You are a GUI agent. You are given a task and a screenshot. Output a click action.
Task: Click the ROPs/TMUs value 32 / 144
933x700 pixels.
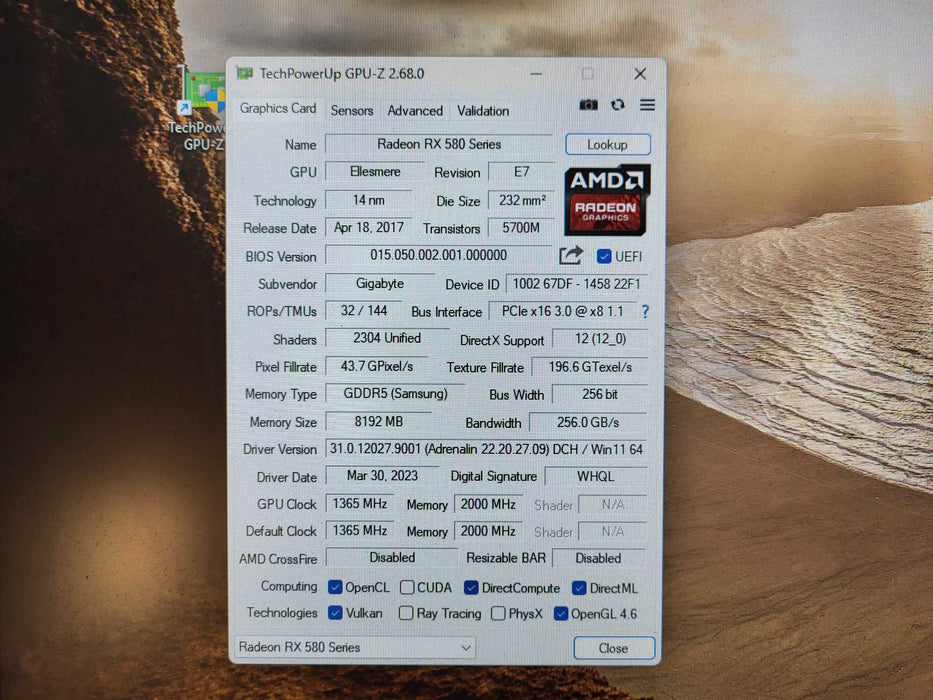coord(364,311)
